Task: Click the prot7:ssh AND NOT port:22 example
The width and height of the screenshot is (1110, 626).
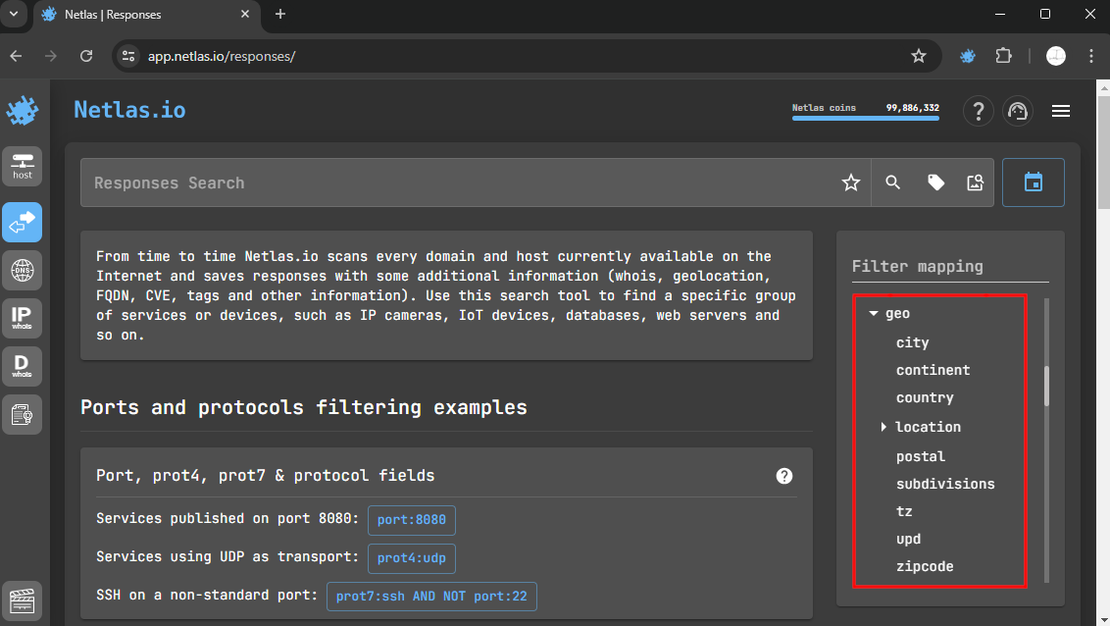Action: click(431, 596)
